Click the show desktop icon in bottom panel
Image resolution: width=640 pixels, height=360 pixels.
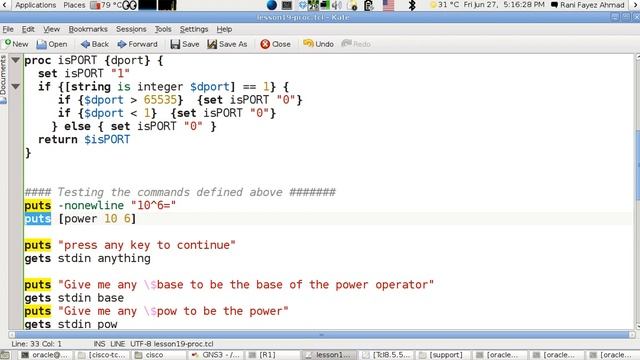click(x=4, y=355)
